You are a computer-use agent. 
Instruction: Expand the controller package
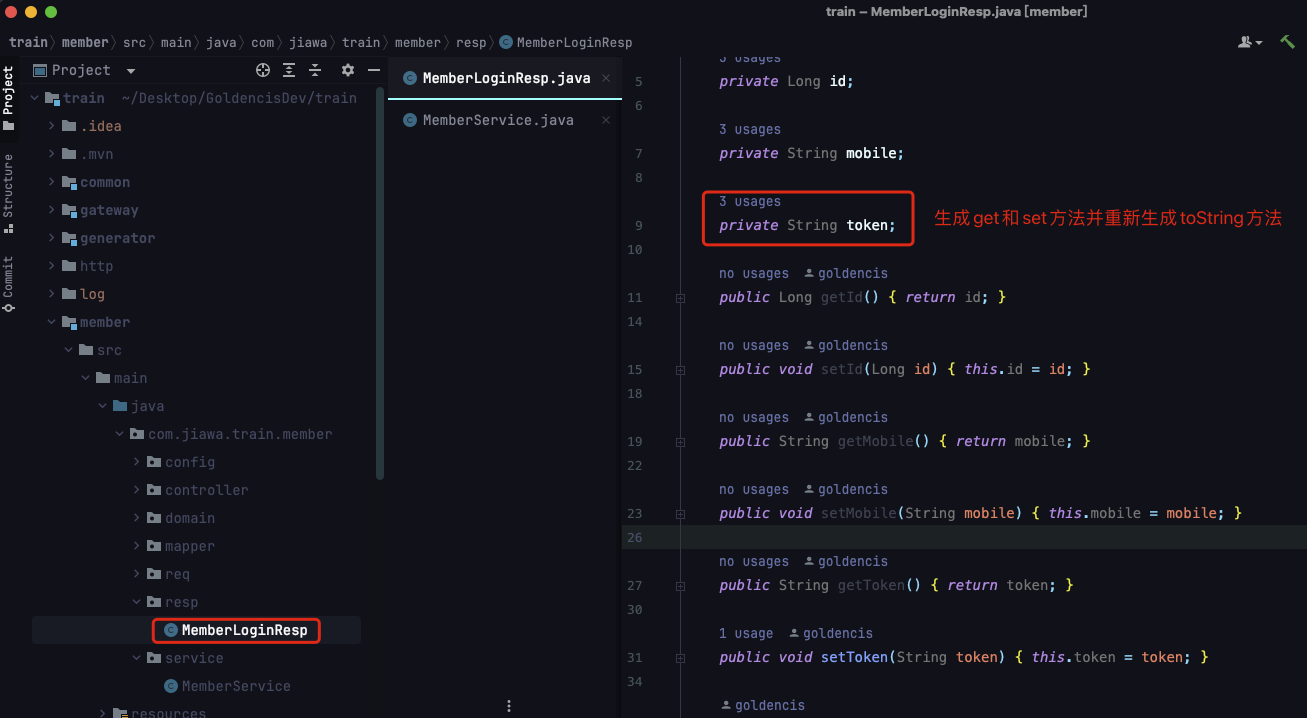coord(137,490)
